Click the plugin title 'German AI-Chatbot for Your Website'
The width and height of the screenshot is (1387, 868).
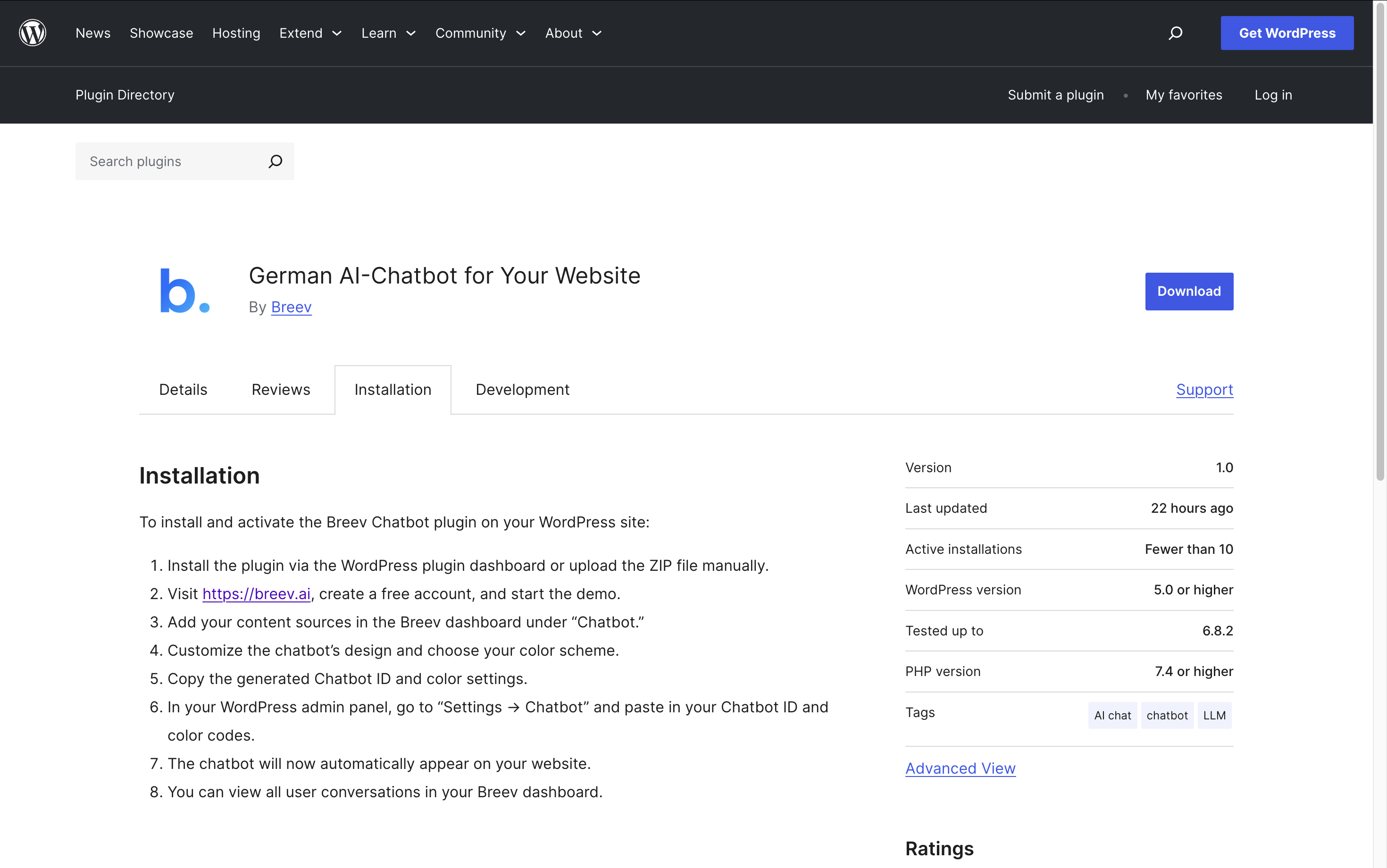pyautogui.click(x=444, y=275)
